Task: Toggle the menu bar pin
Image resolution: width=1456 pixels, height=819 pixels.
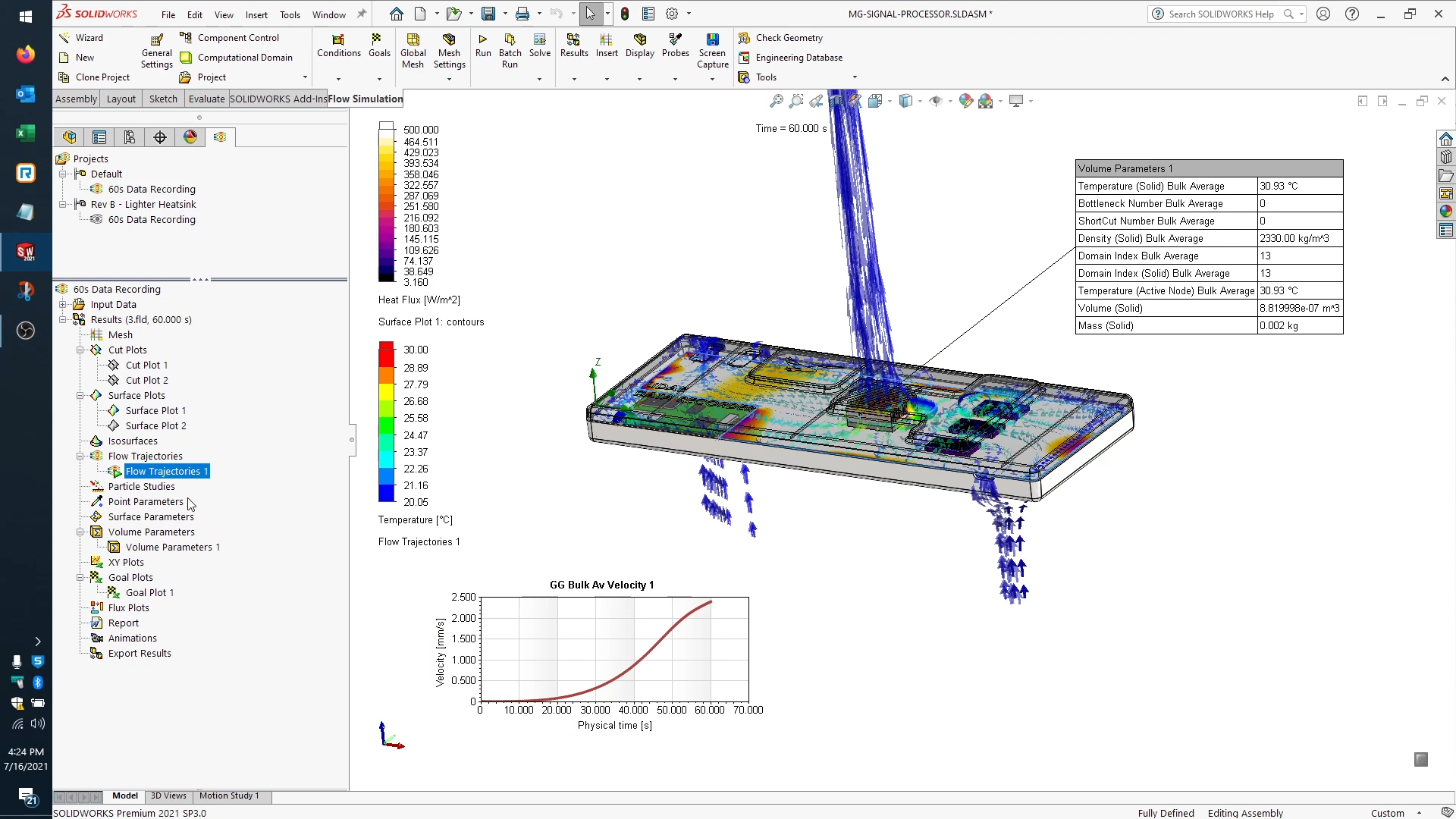Action: click(362, 14)
